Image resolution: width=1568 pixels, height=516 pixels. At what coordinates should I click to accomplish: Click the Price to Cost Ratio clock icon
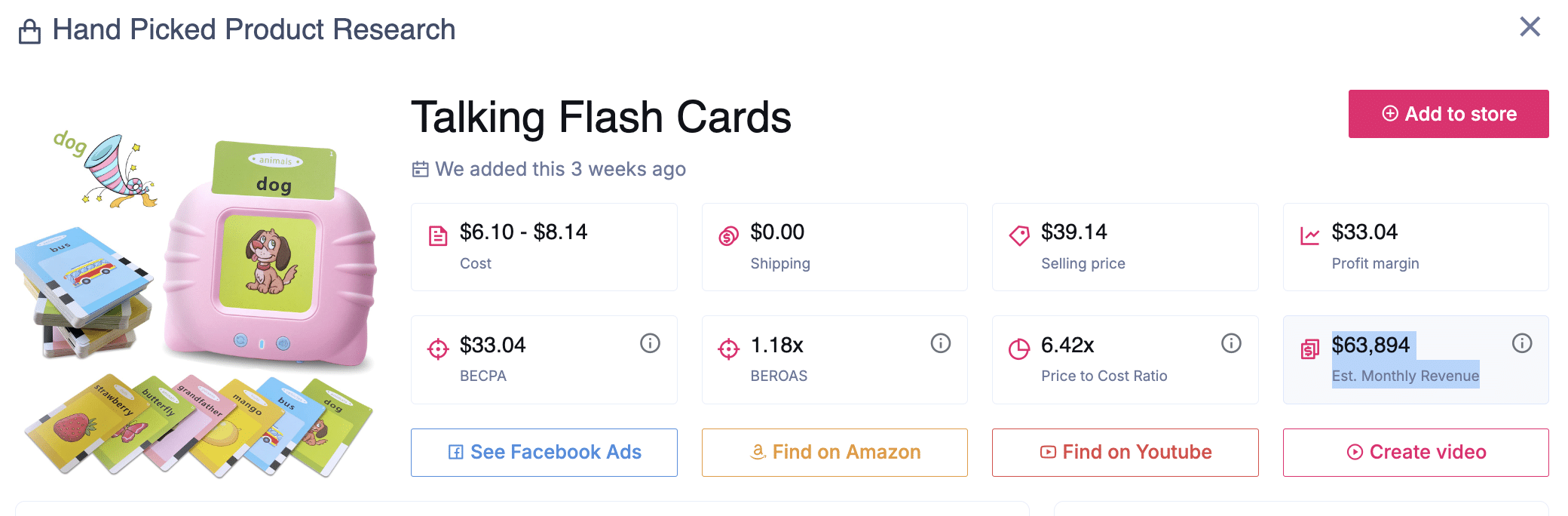click(1019, 347)
